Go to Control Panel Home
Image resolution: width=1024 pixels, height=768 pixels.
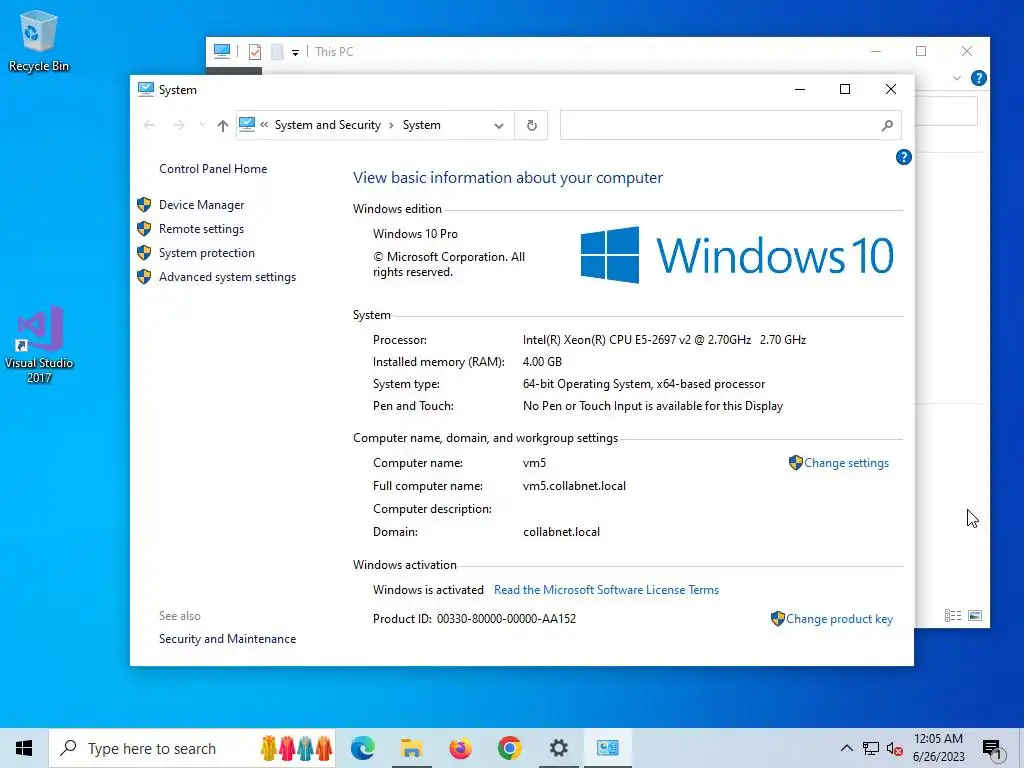tap(213, 169)
